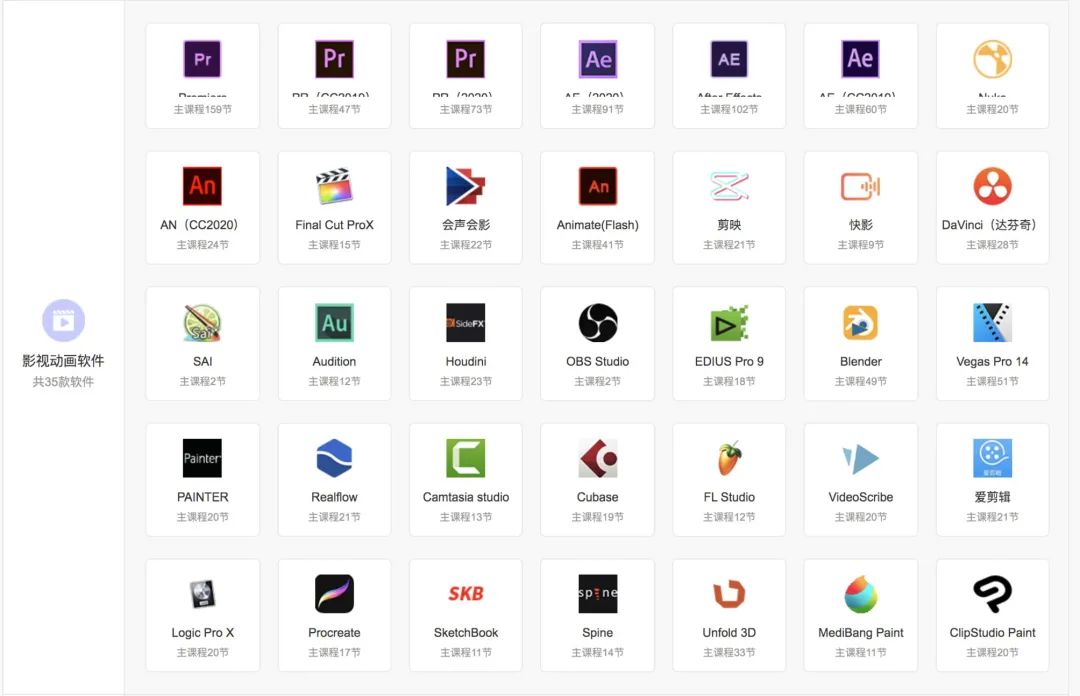Select the VideoScribe icon
Viewport: 1080px width, 696px height.
coord(861,458)
